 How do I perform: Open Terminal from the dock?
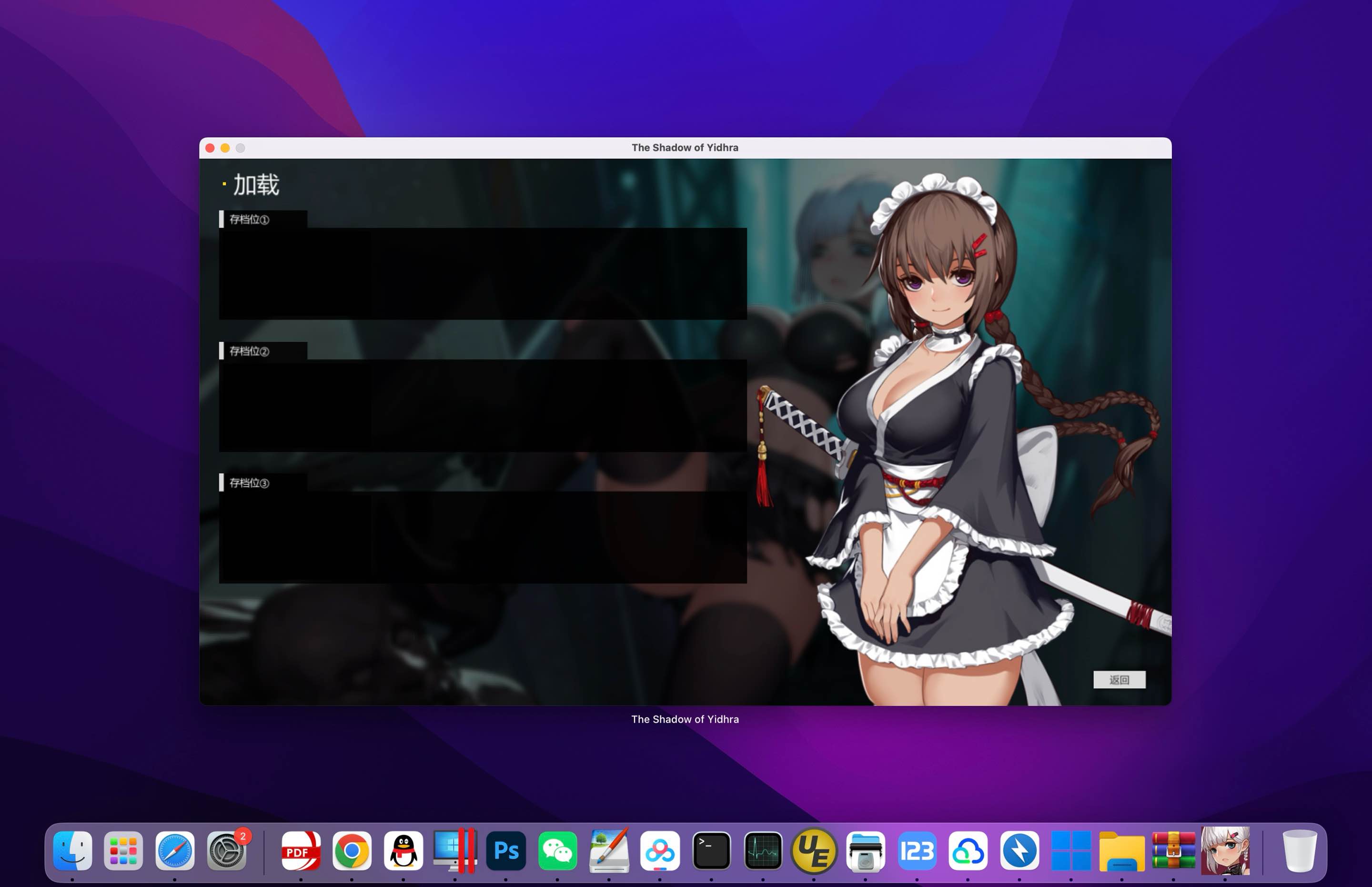(x=711, y=850)
